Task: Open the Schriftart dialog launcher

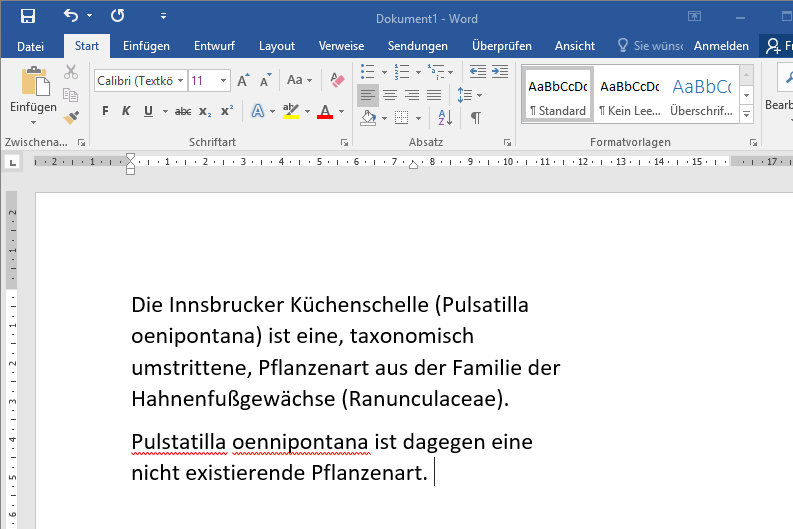Action: [x=344, y=143]
